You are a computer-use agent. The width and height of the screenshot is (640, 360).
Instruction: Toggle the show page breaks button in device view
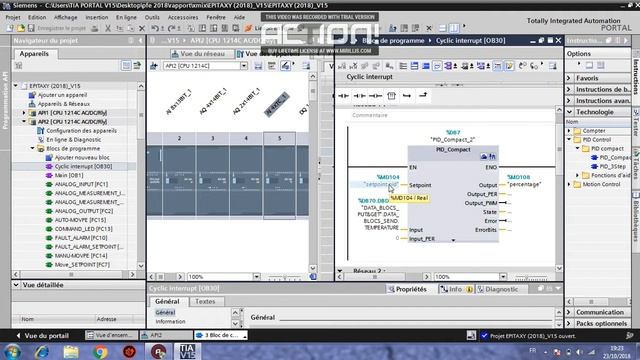271,66
